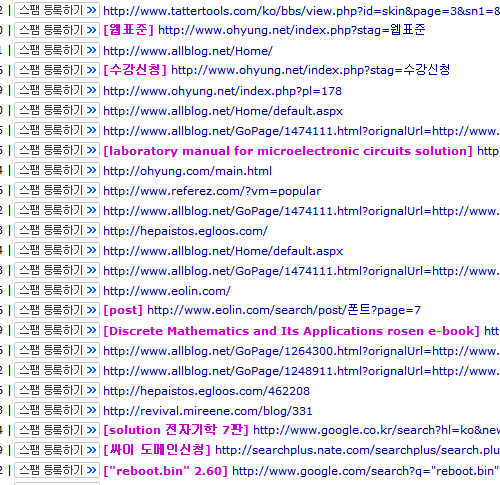The image size is (500, 485).
Task: Register spam for ohyung.com/main.html row
Action: 57,170
